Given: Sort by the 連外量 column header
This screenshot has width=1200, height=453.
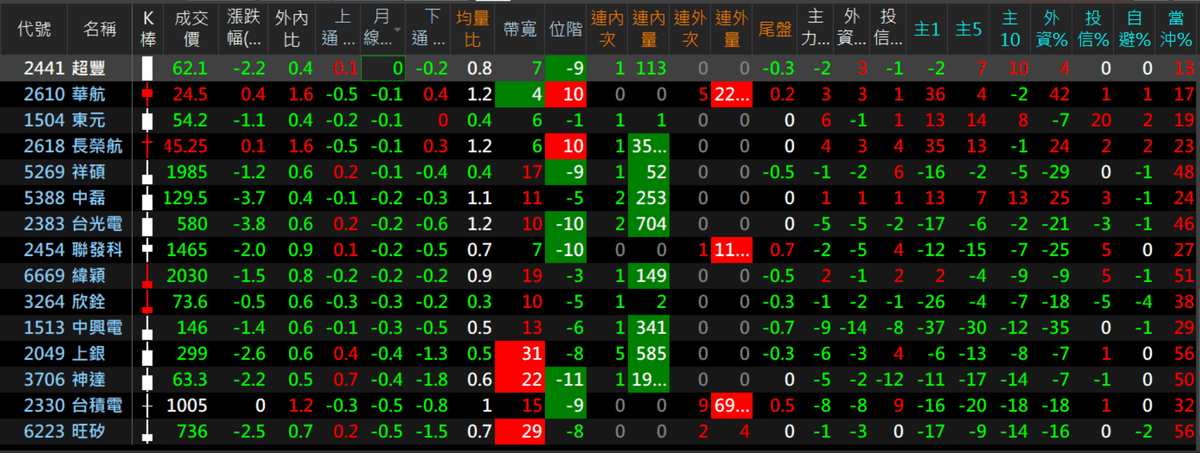Looking at the screenshot, I should coord(732,29).
